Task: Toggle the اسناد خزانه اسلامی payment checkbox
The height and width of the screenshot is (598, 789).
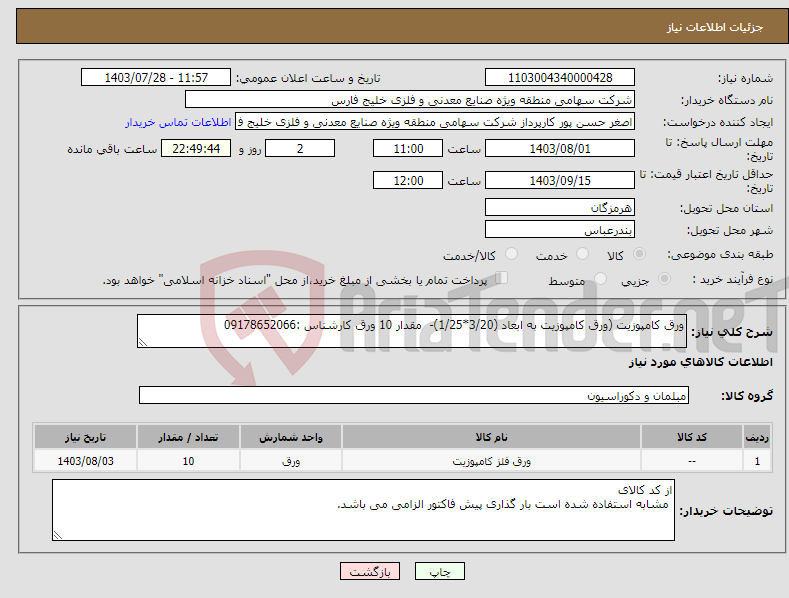Action: click(x=501, y=278)
